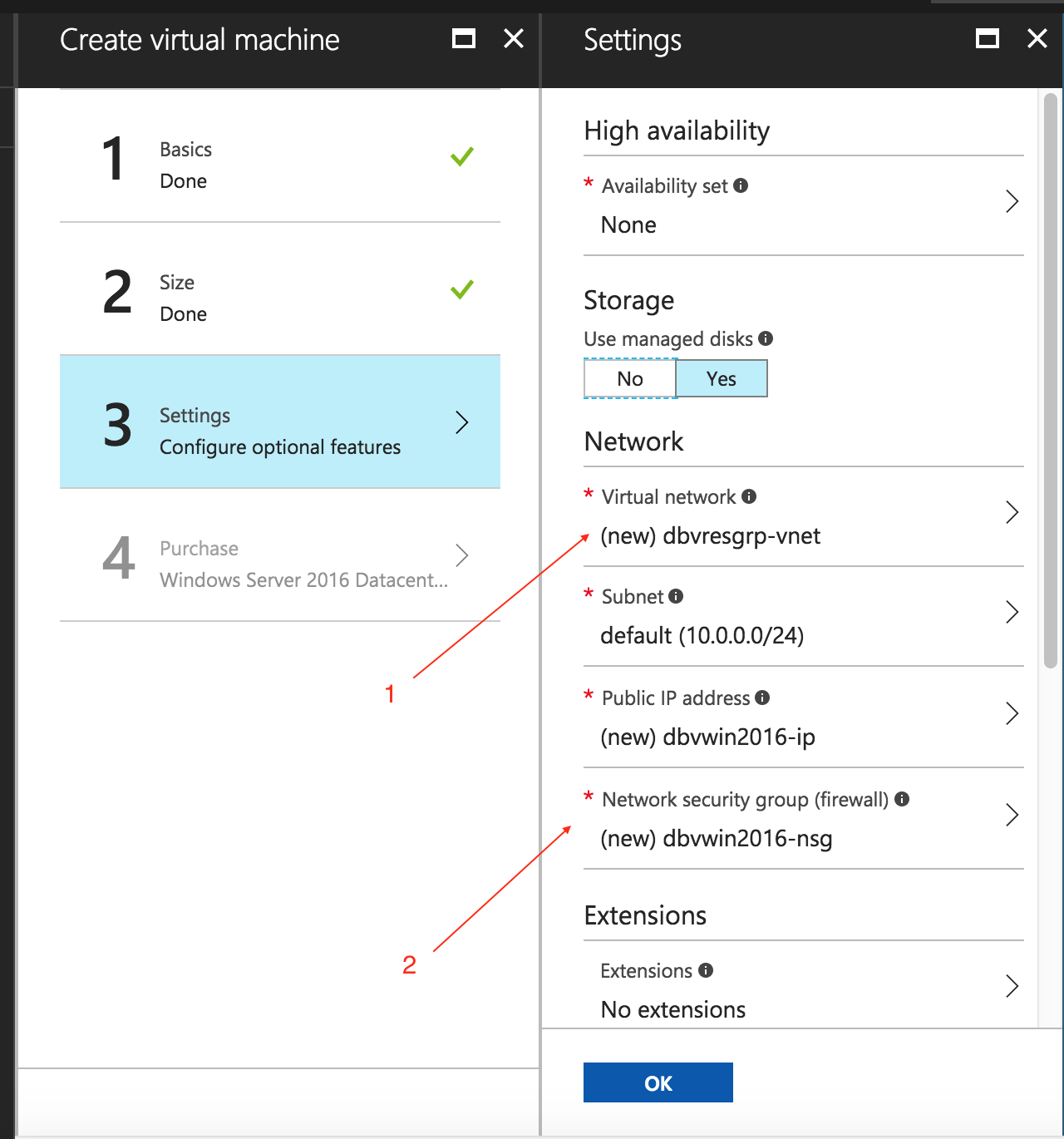1064x1139 pixels.
Task: Expand Network security group dbvwin2016-nsg chevron
Action: pos(1012,815)
